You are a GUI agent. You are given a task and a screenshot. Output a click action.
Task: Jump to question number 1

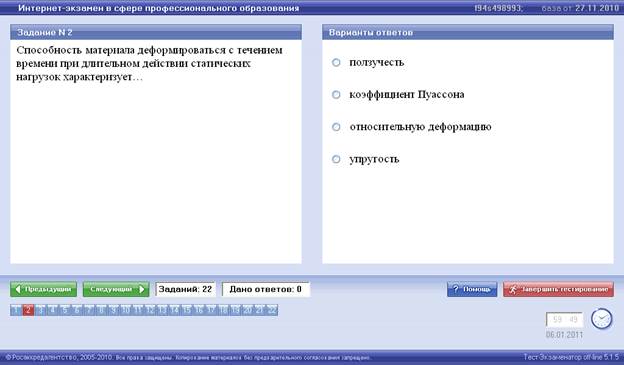coord(16,310)
